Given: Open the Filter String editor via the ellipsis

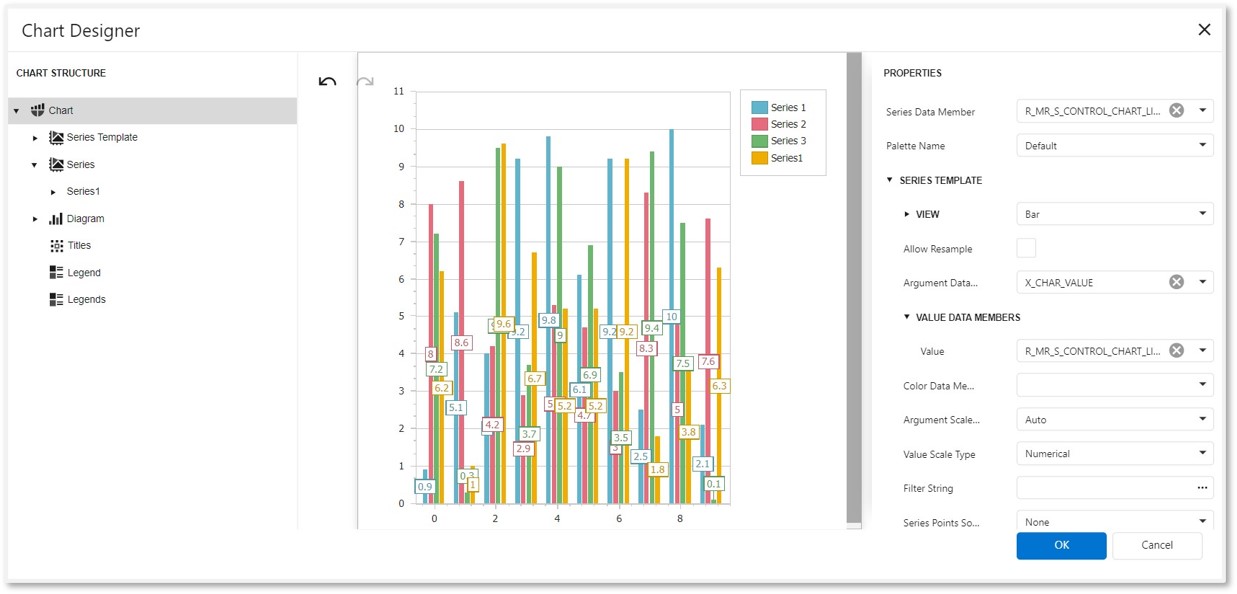Looking at the screenshot, I should point(1203,487).
